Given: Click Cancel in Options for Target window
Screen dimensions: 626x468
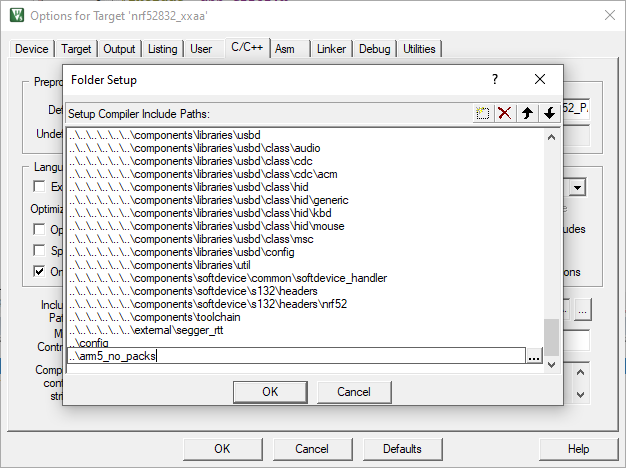Looking at the screenshot, I should (312, 449).
